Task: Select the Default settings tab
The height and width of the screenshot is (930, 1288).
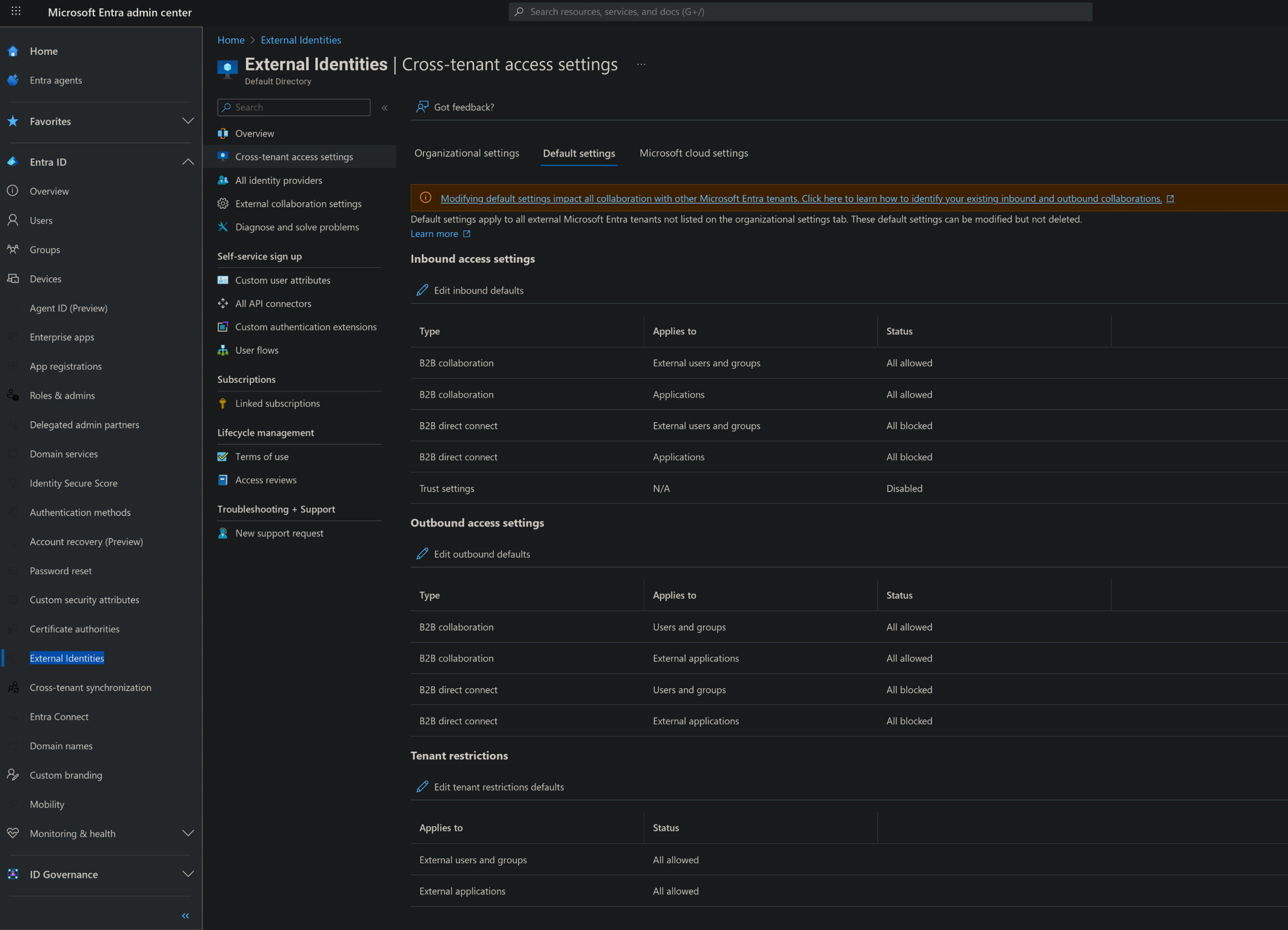Action: pyautogui.click(x=579, y=153)
